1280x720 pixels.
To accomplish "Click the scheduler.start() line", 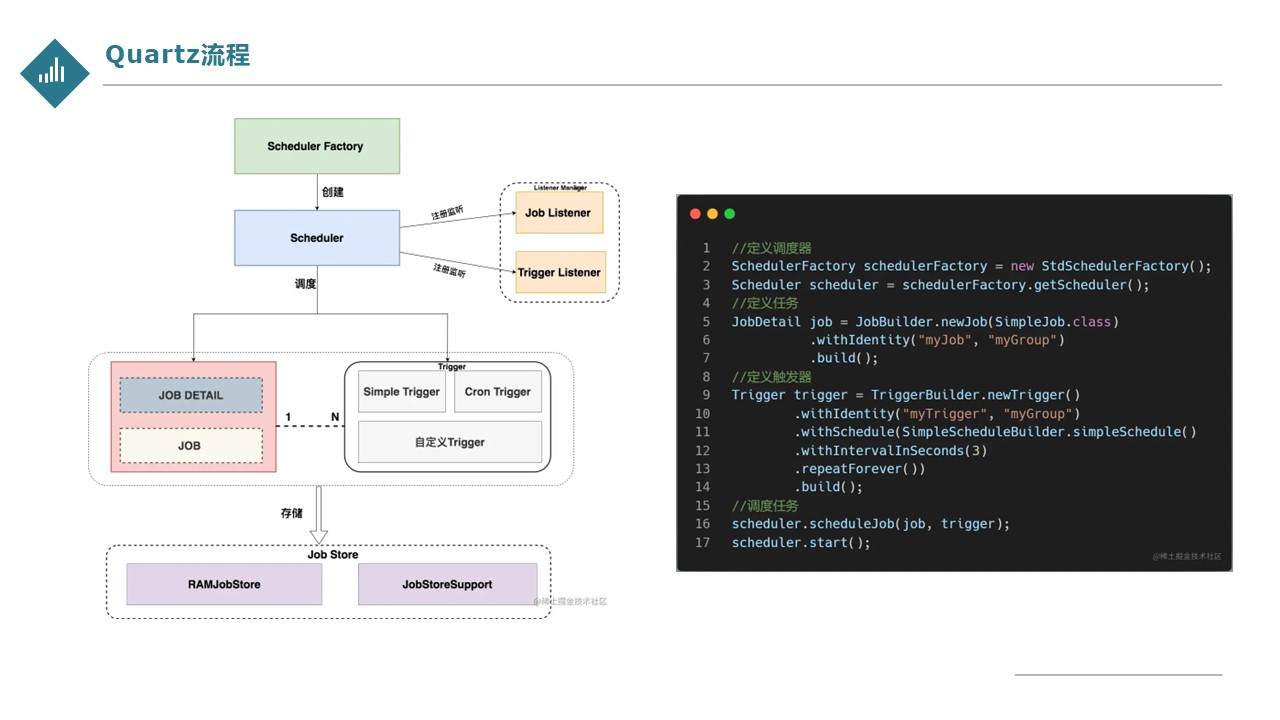I will tap(801, 543).
